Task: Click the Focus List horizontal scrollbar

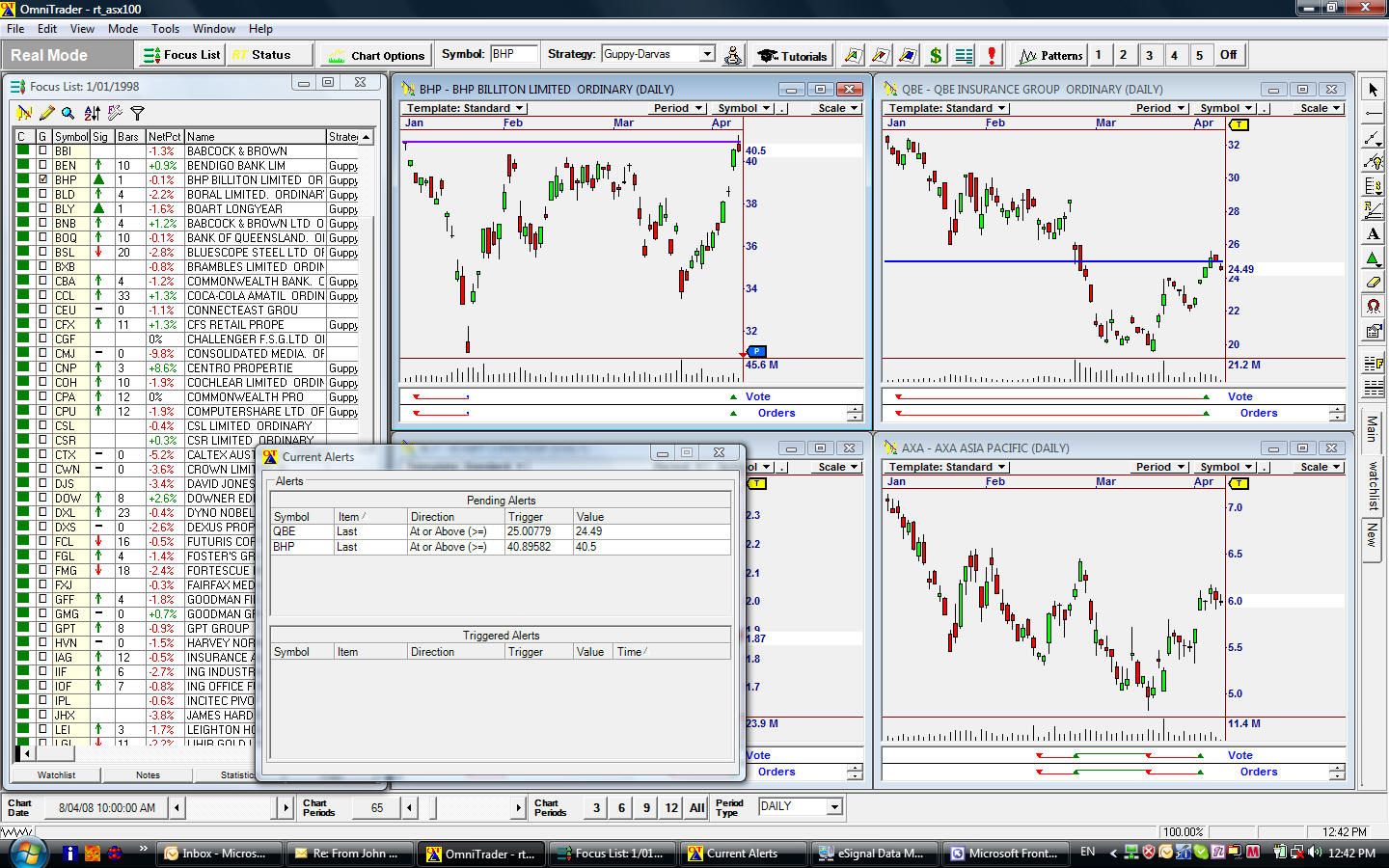Action: click(135, 752)
